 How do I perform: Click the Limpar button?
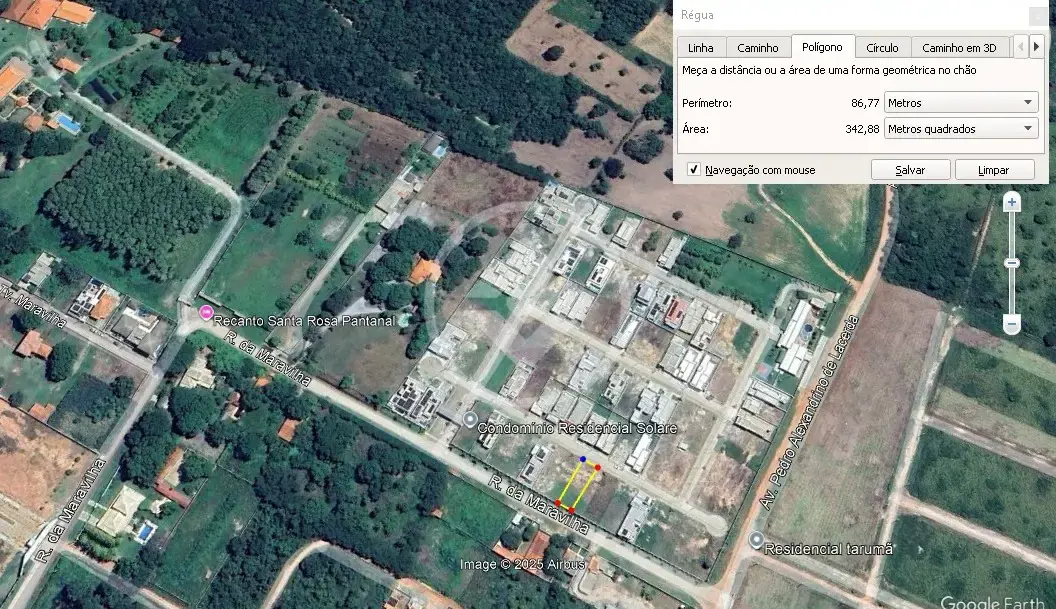click(994, 170)
